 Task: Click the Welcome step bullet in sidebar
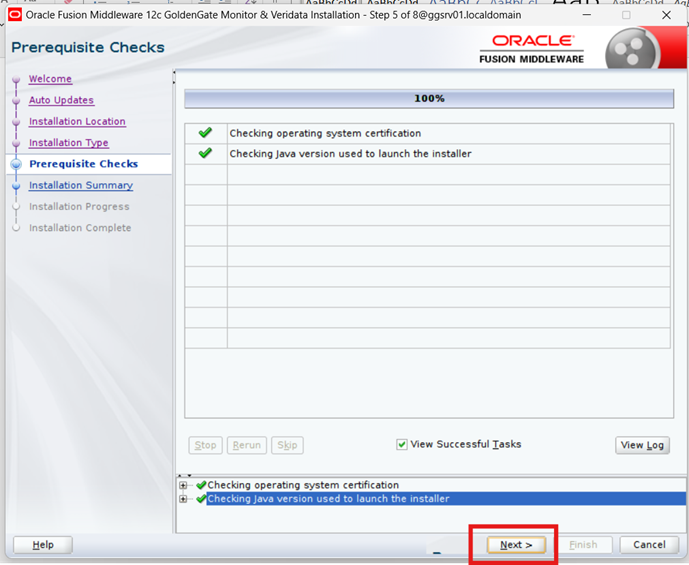point(16,80)
